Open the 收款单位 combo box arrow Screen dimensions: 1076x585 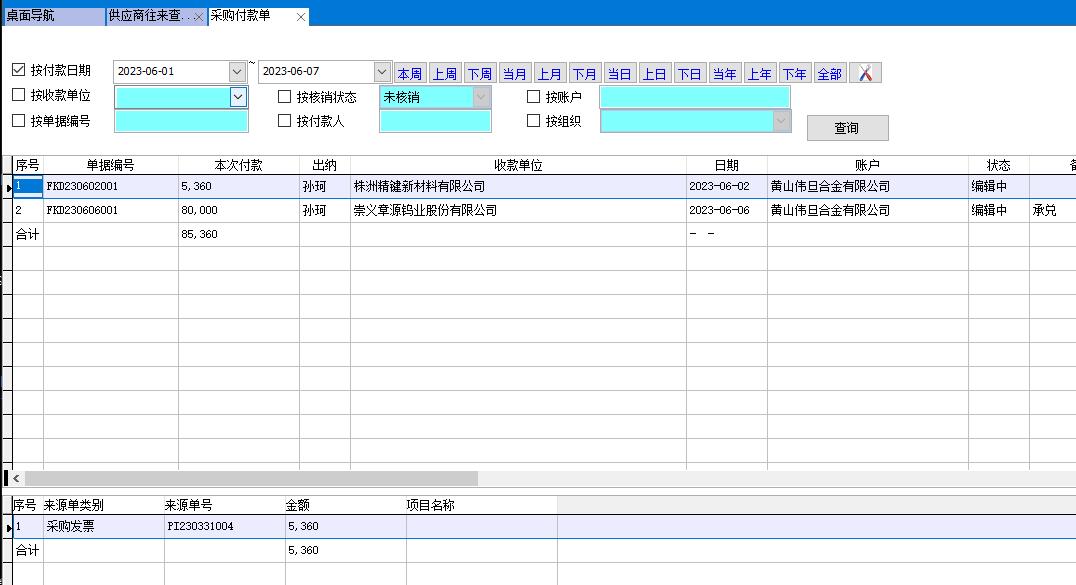coord(238,97)
